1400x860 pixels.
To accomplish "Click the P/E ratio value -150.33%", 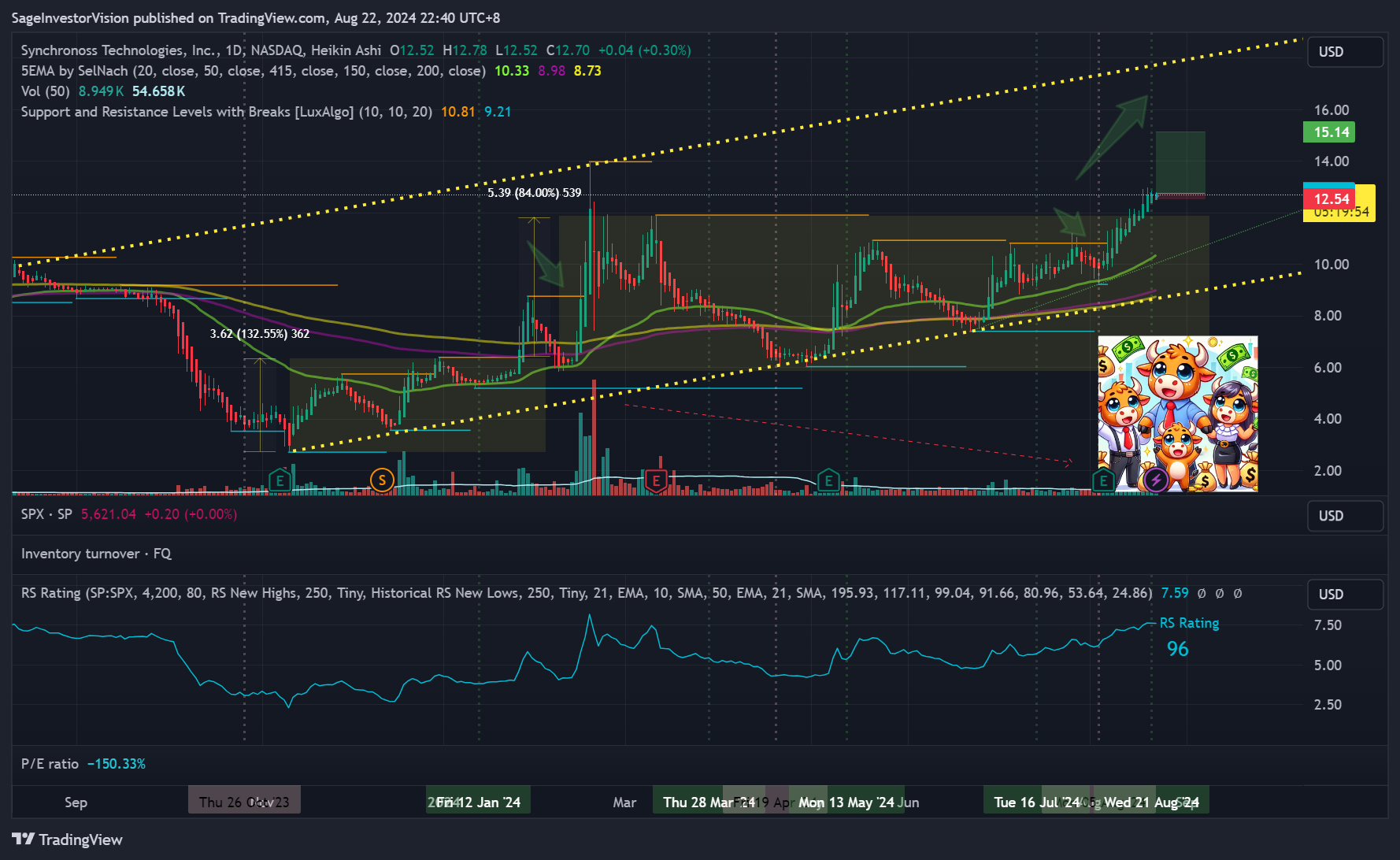I will tap(117, 764).
